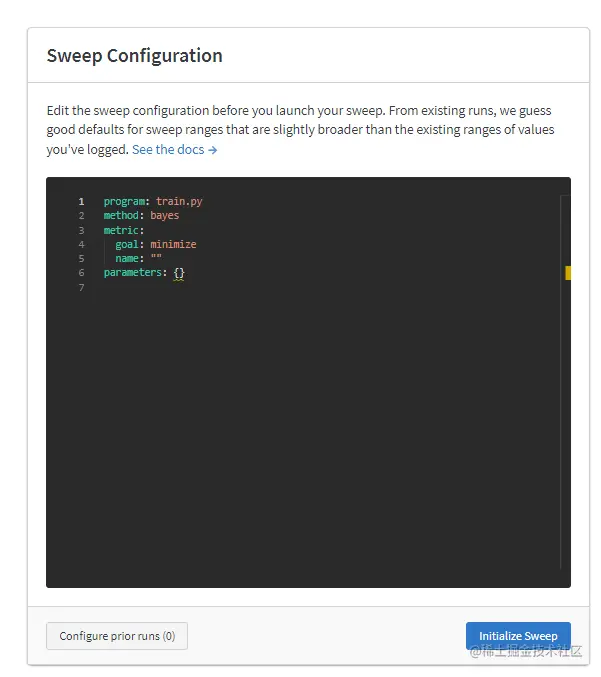Click the Initialize Sweep button
This screenshot has width=601, height=677.
pyautogui.click(x=518, y=636)
